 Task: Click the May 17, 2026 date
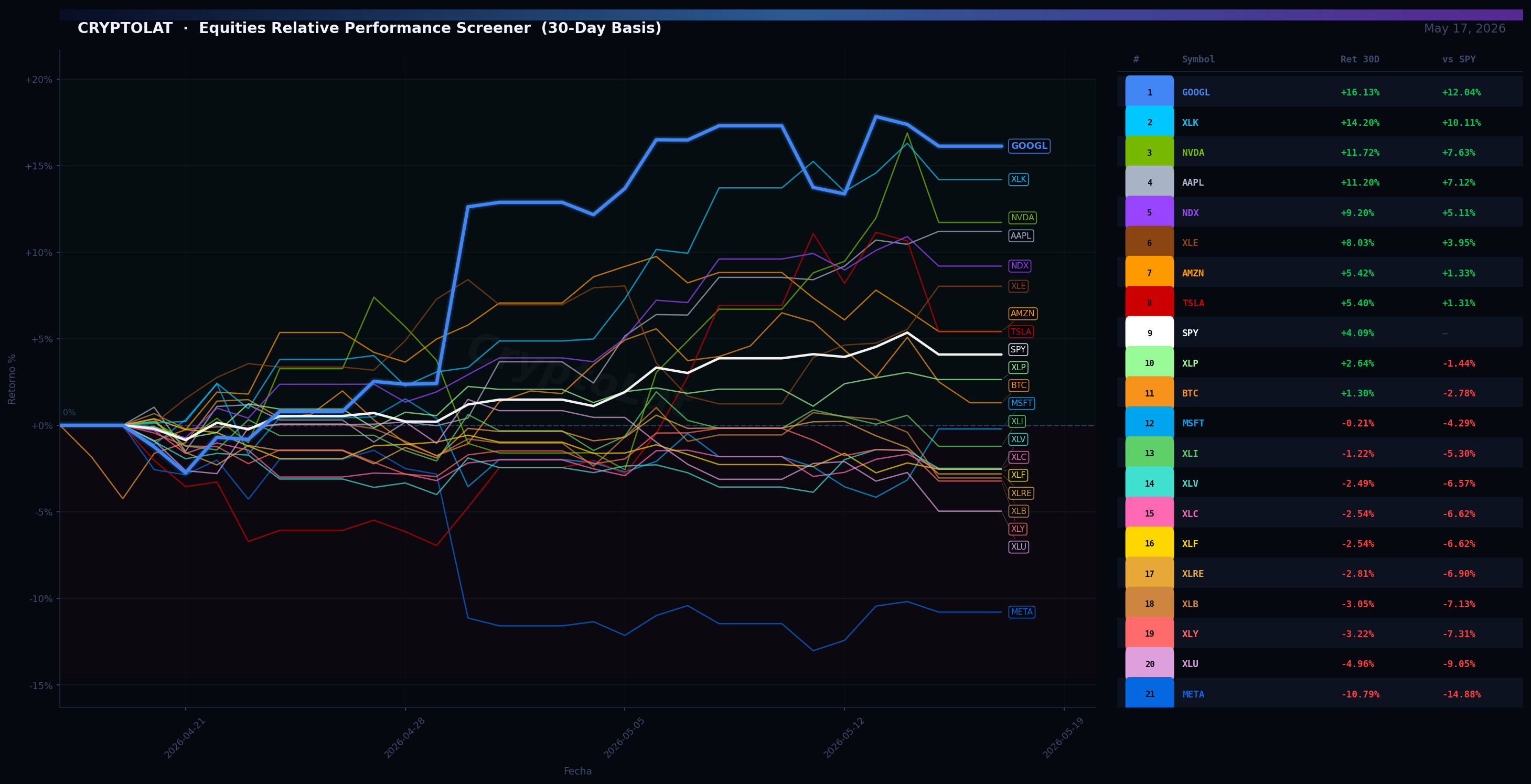point(1464,28)
